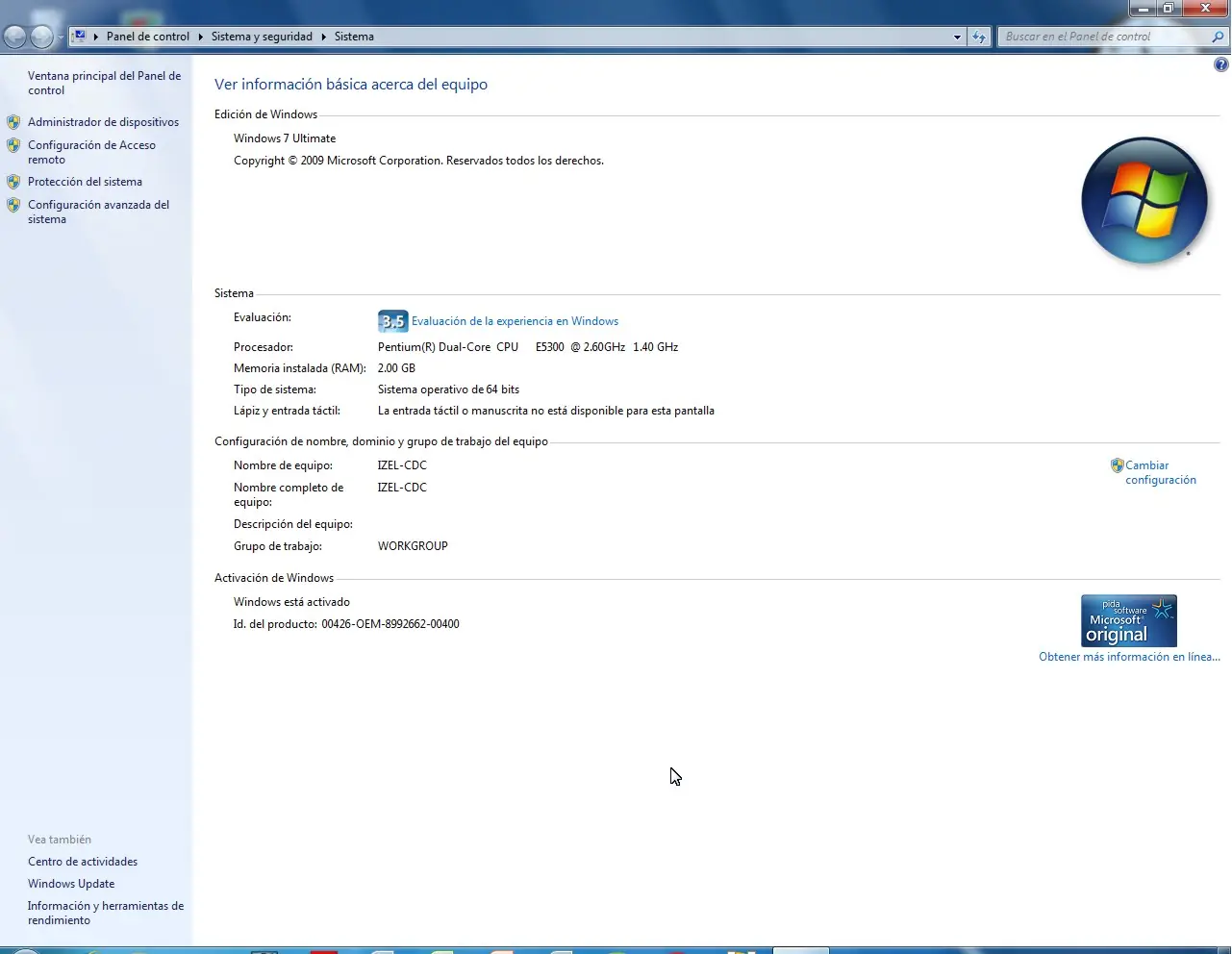
Task: Minimize the Sistema window
Action: click(x=1143, y=9)
